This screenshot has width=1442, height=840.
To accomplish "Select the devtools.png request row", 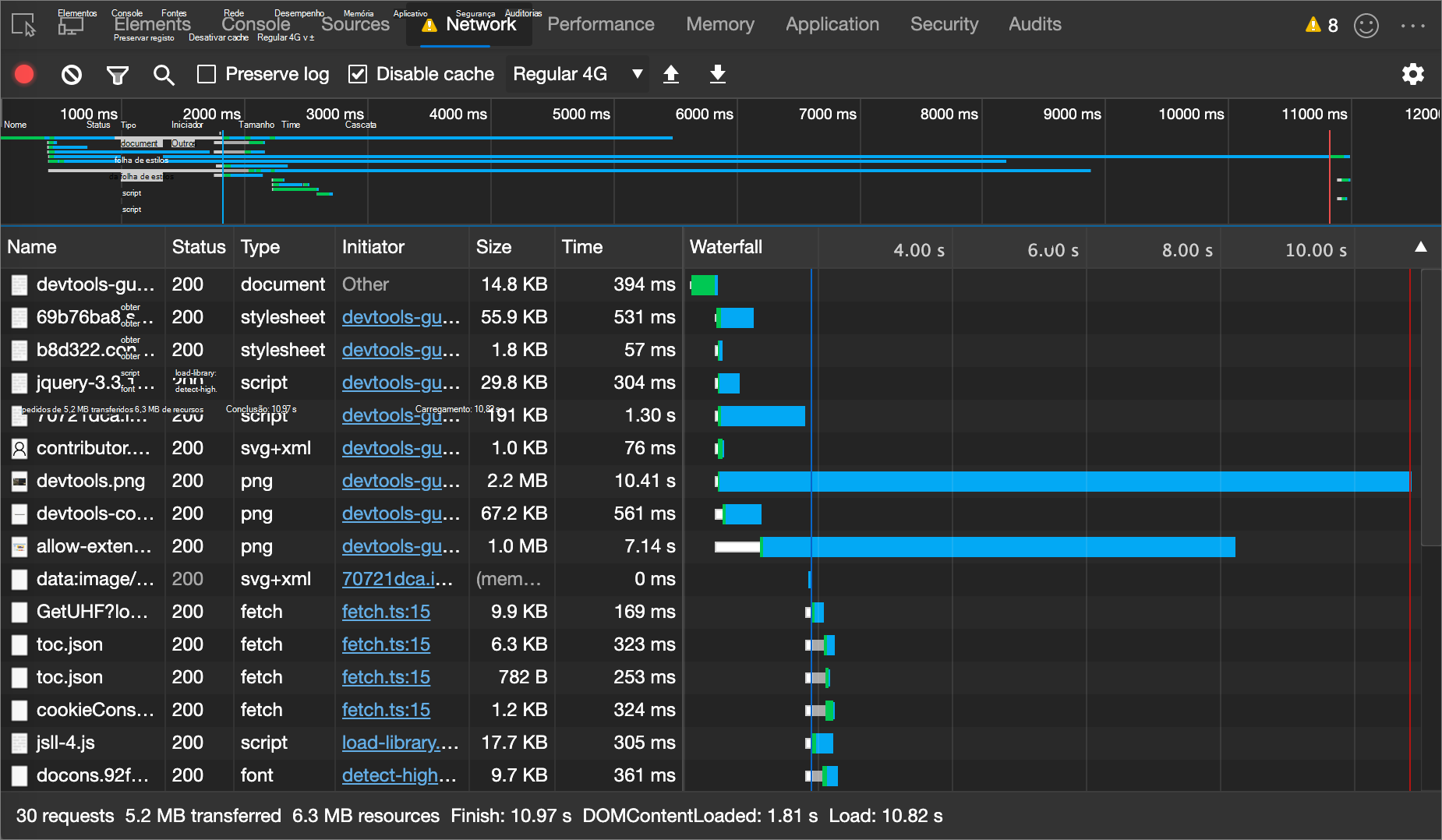I will pyautogui.click(x=90, y=481).
